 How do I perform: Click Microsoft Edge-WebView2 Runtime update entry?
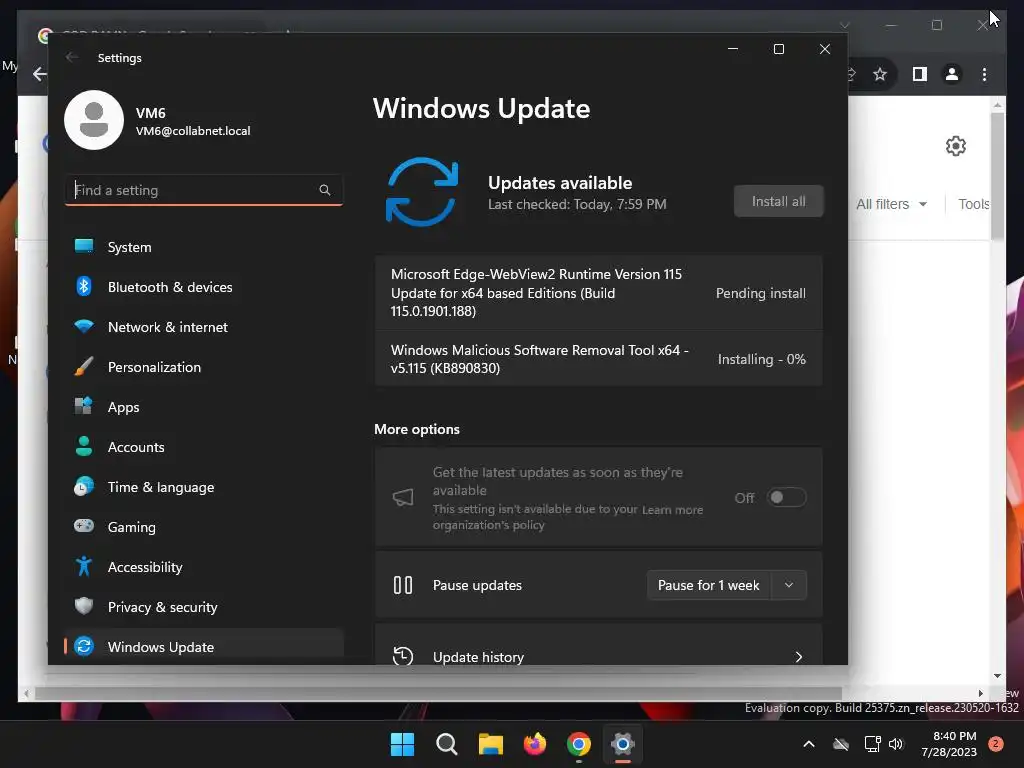(x=598, y=293)
